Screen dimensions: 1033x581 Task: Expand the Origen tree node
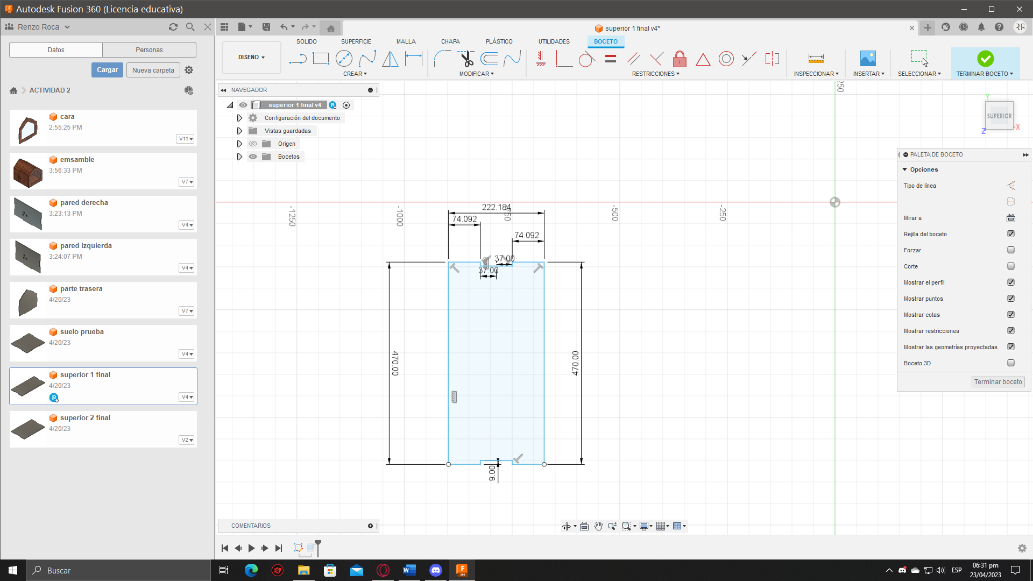point(239,144)
